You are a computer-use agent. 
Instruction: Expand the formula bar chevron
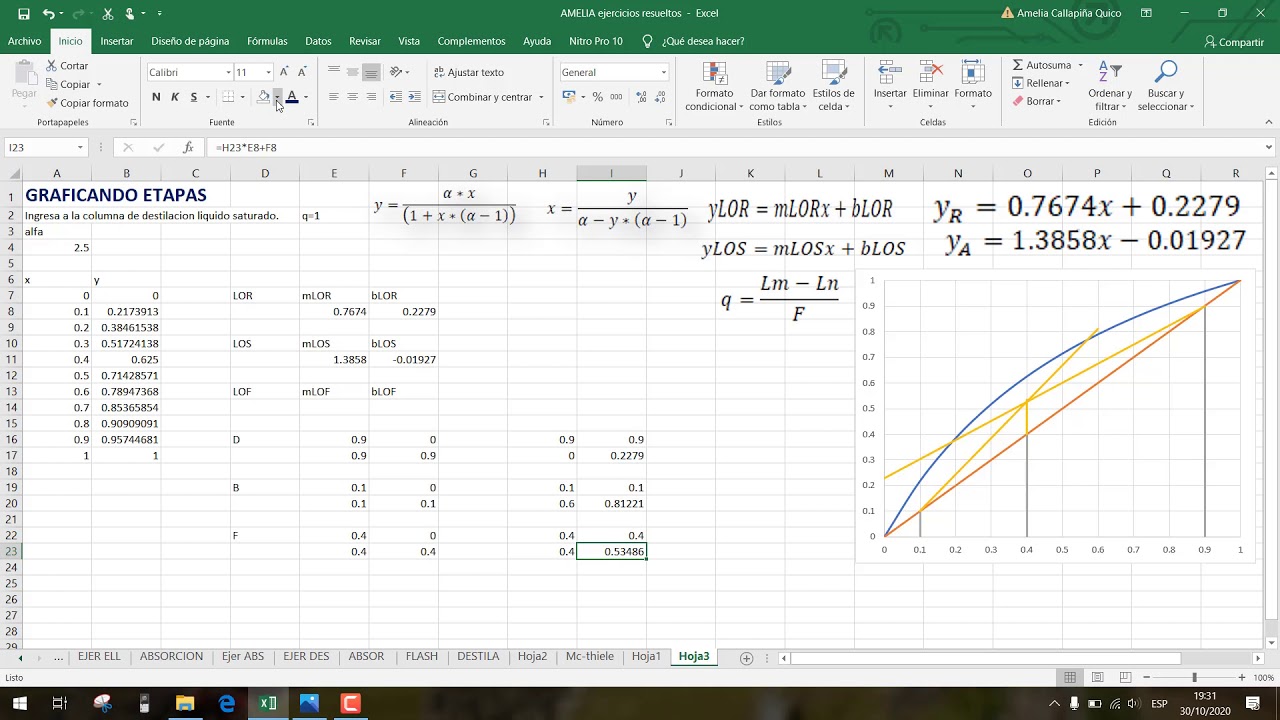coord(1269,147)
